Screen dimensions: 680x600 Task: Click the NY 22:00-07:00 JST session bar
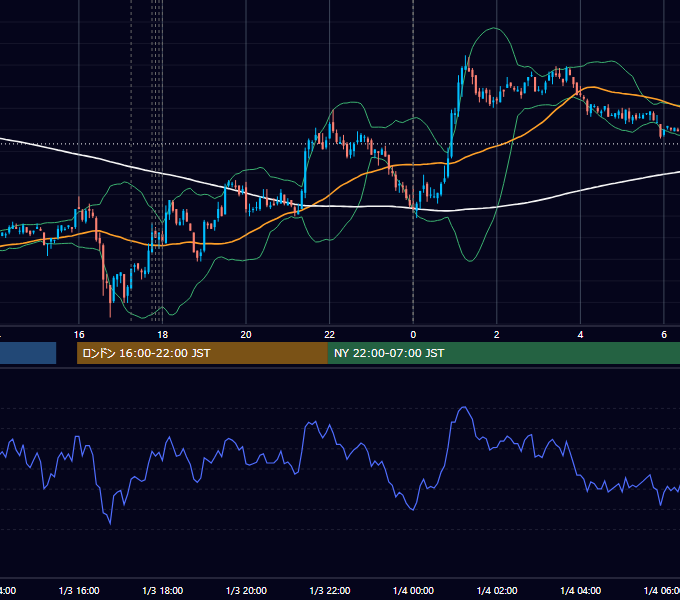(x=503, y=353)
